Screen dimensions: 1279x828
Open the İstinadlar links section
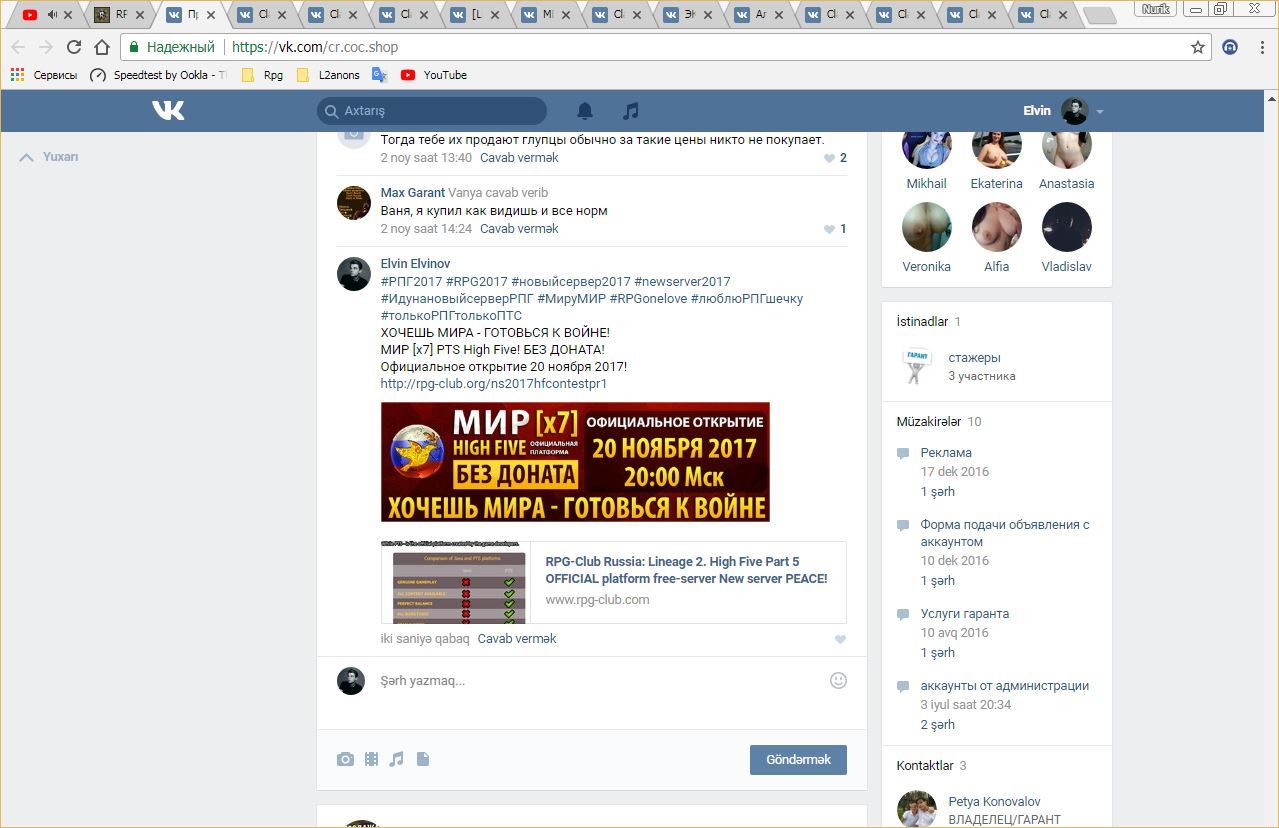tap(922, 322)
